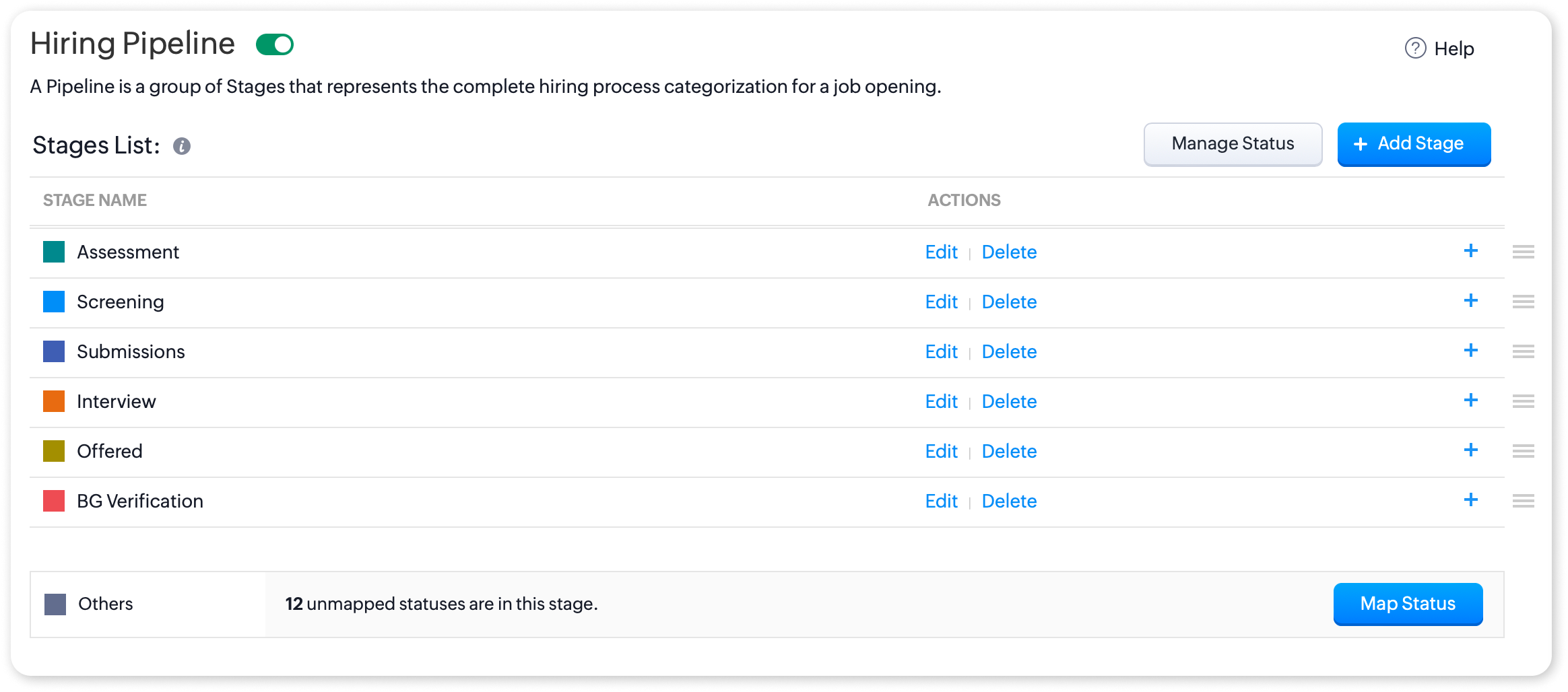The image size is (1568, 692).
Task: Edit the Assessment stage
Action: 941,252
